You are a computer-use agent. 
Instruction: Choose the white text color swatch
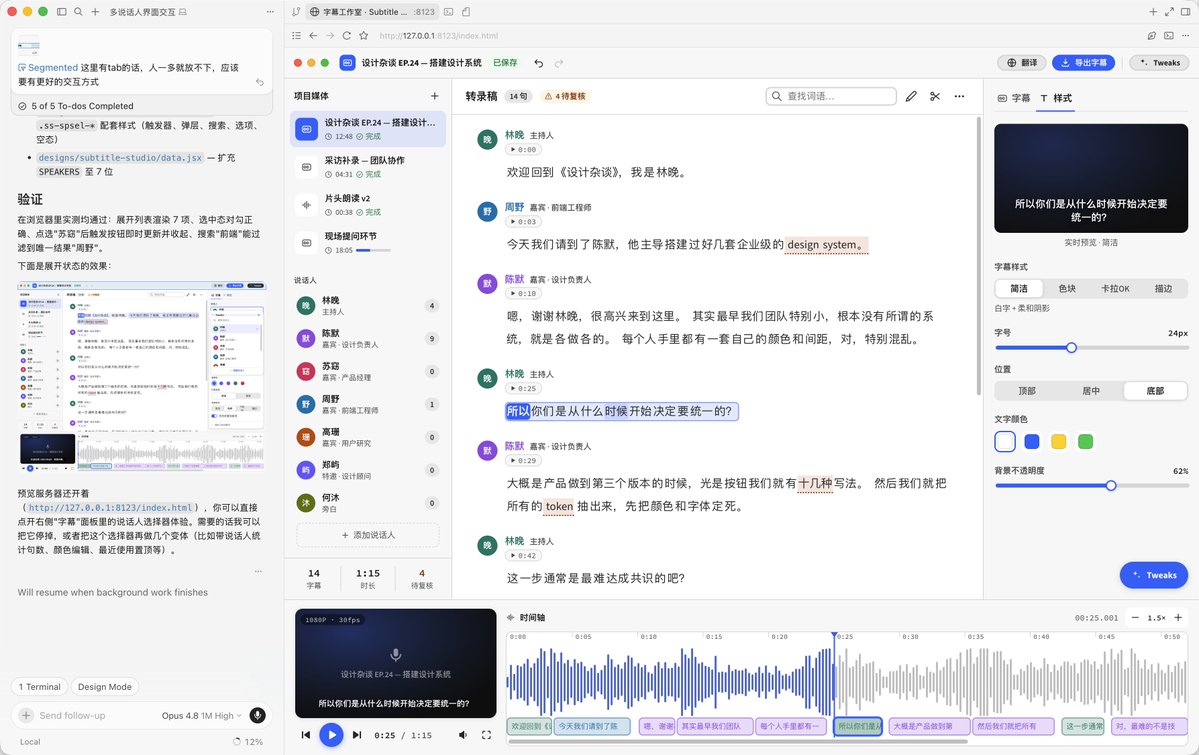tap(1006, 441)
